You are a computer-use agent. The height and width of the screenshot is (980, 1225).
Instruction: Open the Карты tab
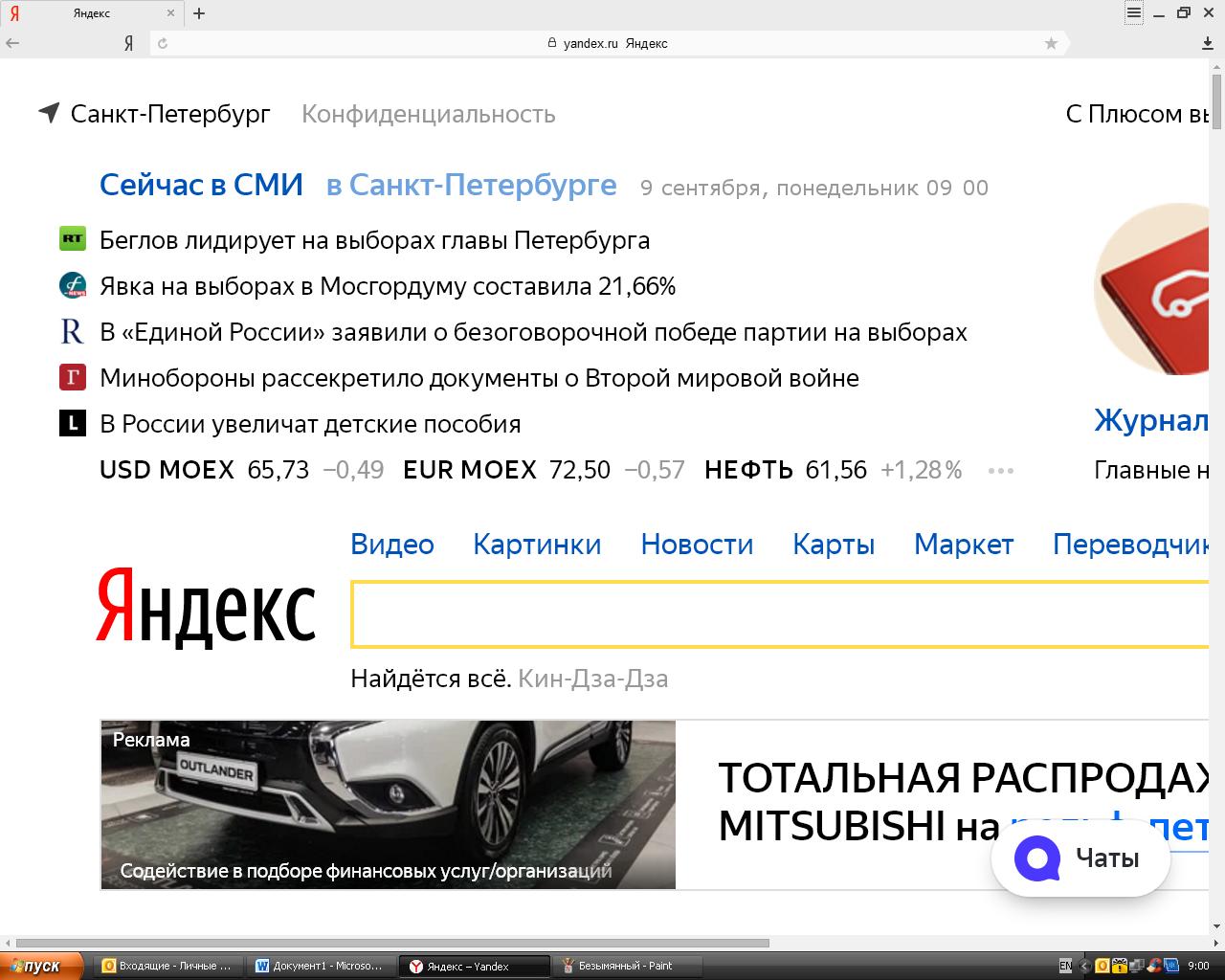coord(834,545)
